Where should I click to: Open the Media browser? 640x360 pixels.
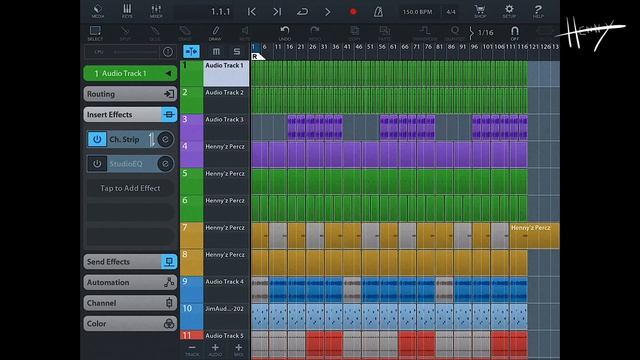point(98,11)
